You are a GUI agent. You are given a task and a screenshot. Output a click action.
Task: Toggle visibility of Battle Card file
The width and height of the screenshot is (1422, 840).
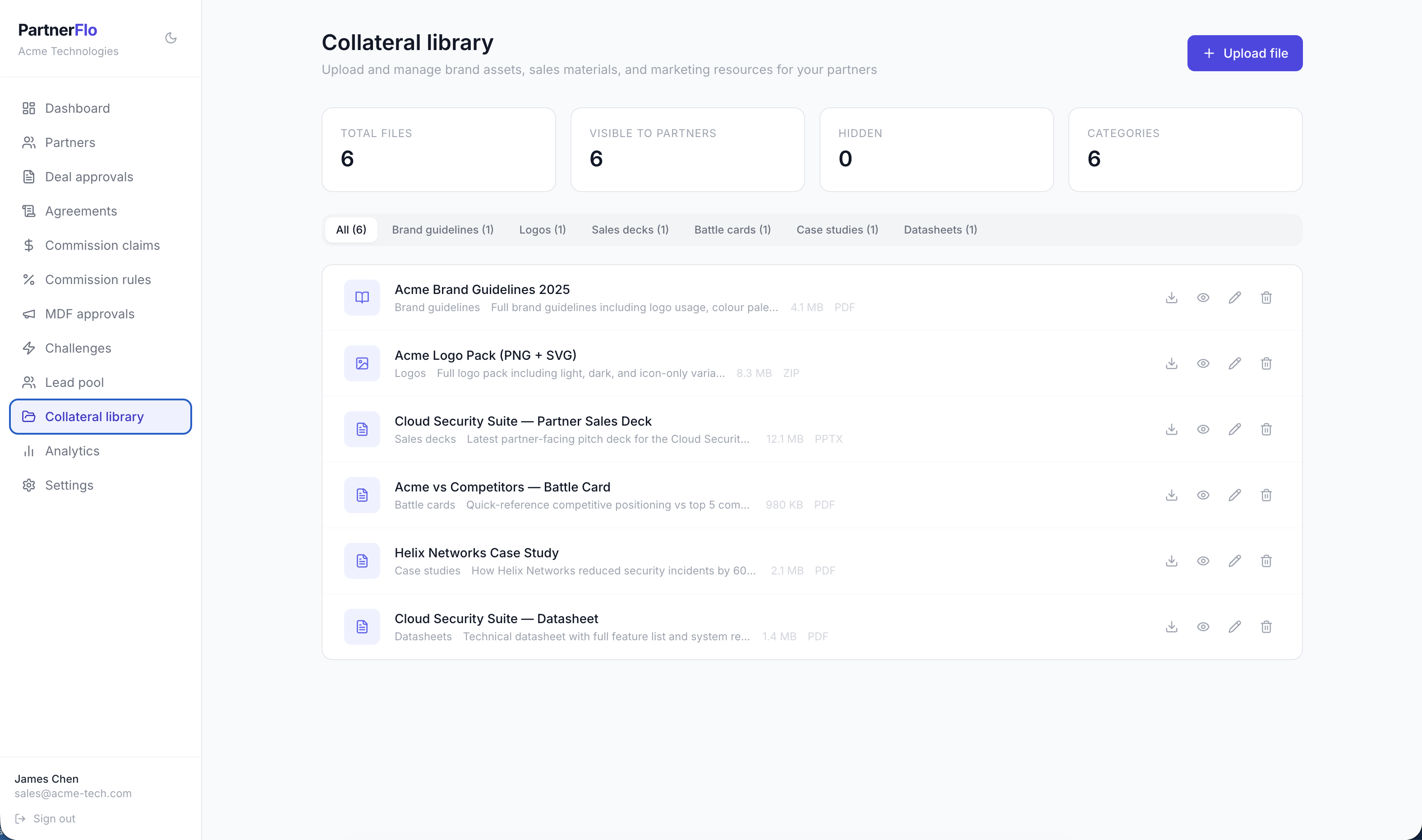pyautogui.click(x=1203, y=495)
